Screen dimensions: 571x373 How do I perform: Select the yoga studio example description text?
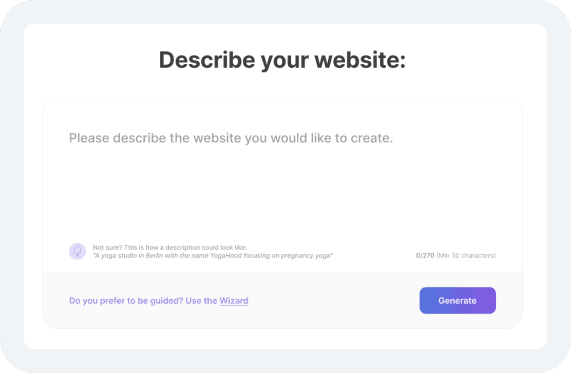click(x=213, y=256)
